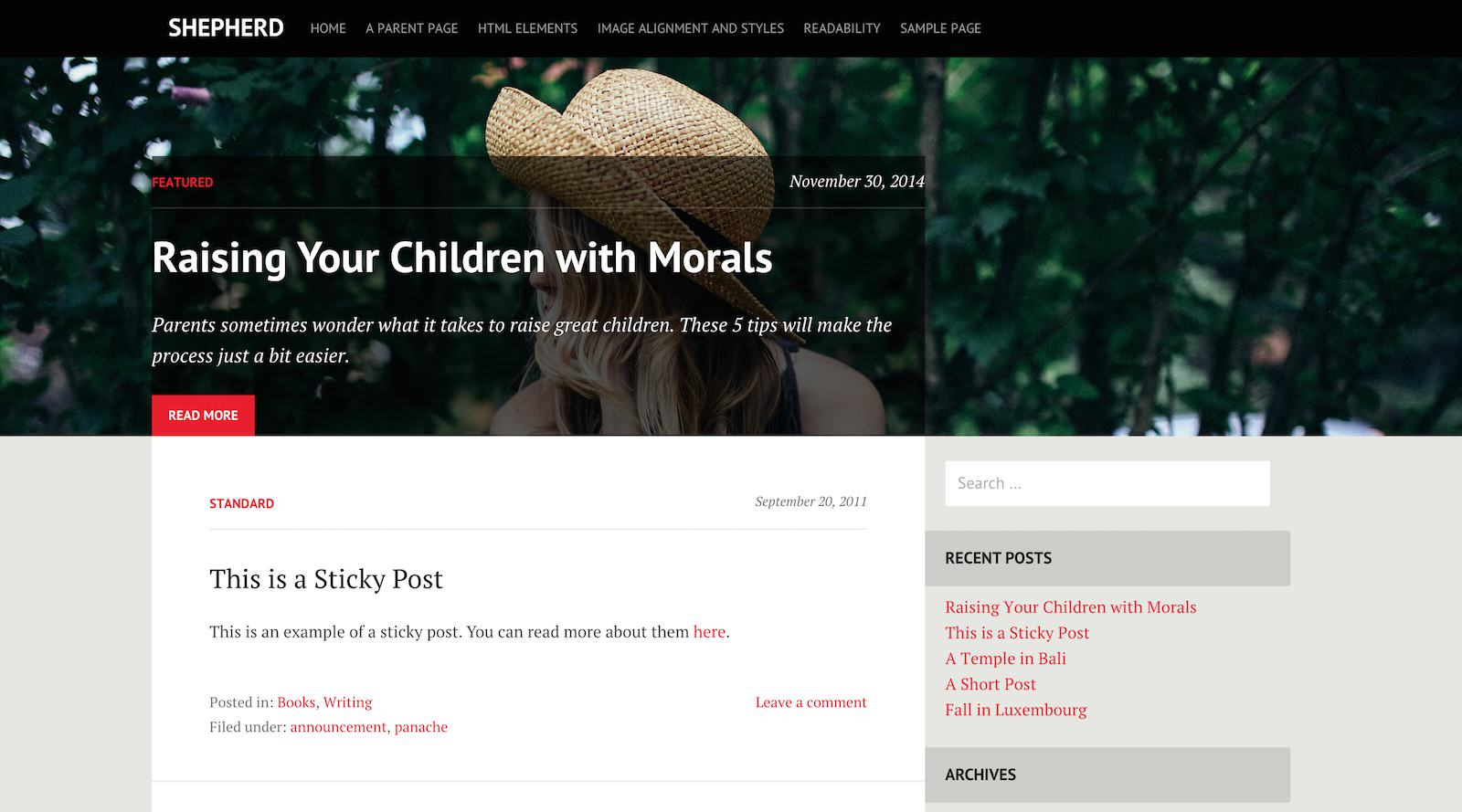1462x812 pixels.
Task: Click the Standard post format label
Action: pyautogui.click(x=241, y=503)
